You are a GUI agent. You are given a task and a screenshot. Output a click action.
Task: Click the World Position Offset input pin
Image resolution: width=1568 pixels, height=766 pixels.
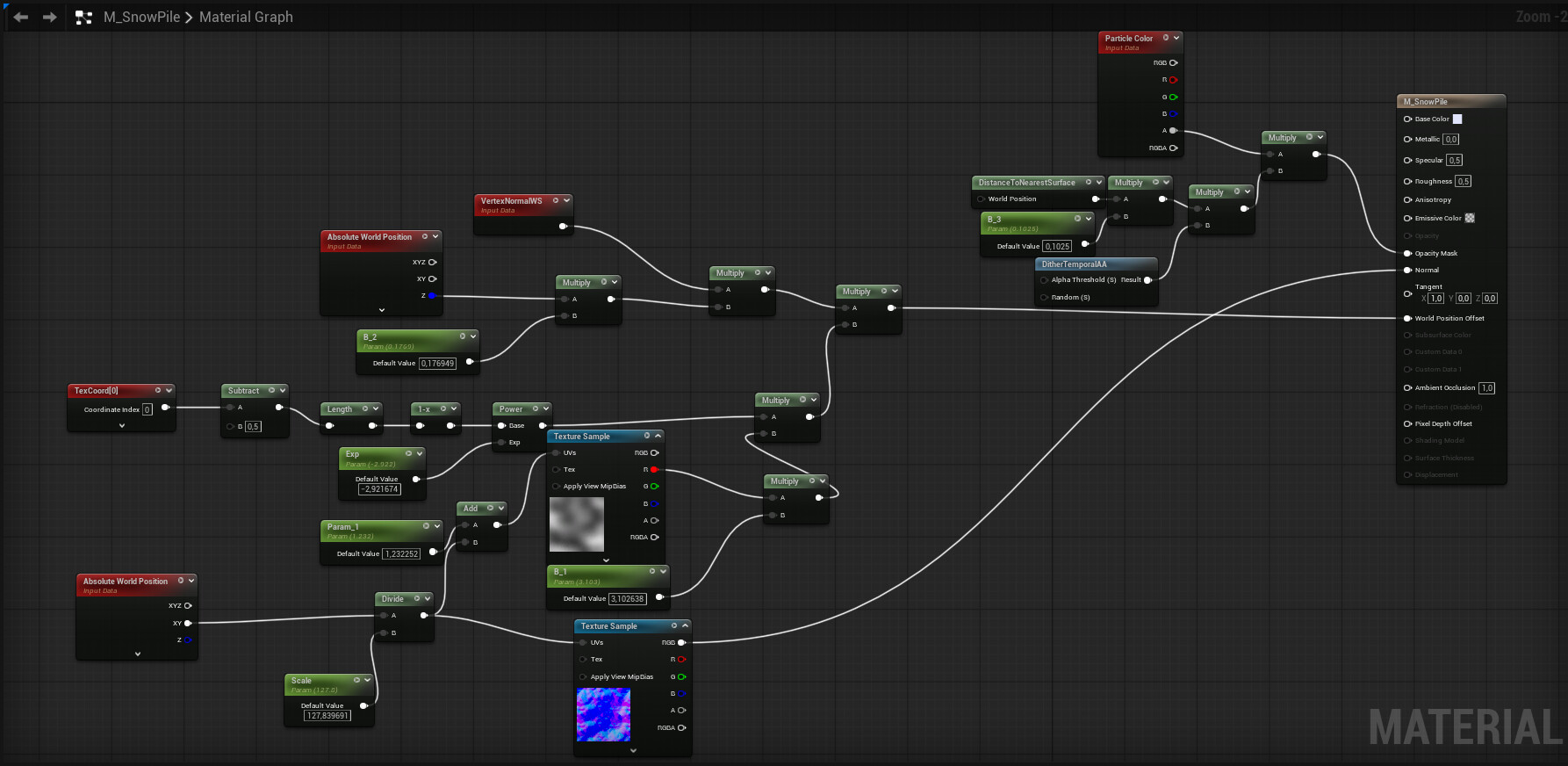[x=1407, y=318]
